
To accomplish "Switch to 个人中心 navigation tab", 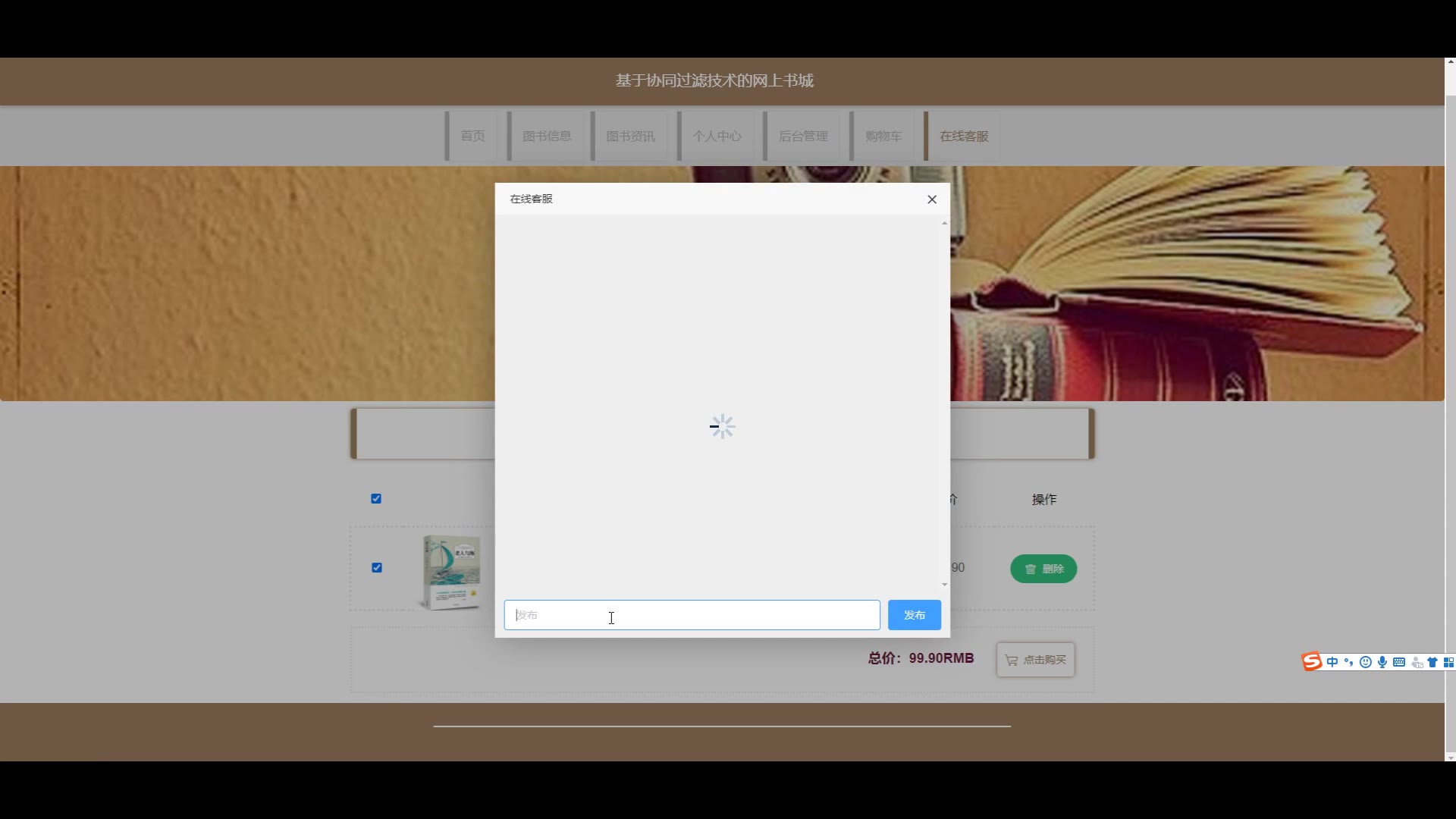I will (x=716, y=136).
